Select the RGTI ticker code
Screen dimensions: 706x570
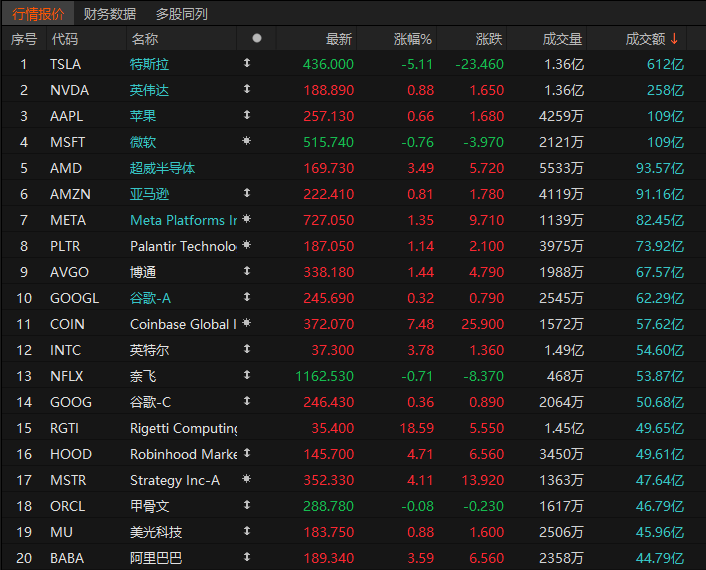tap(64, 428)
